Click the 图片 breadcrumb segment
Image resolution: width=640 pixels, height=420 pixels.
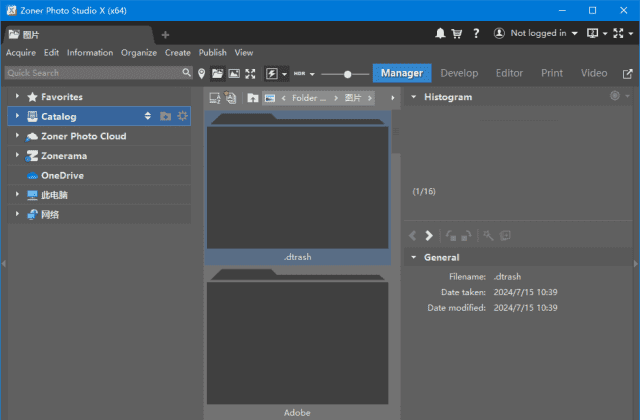[x=353, y=98]
